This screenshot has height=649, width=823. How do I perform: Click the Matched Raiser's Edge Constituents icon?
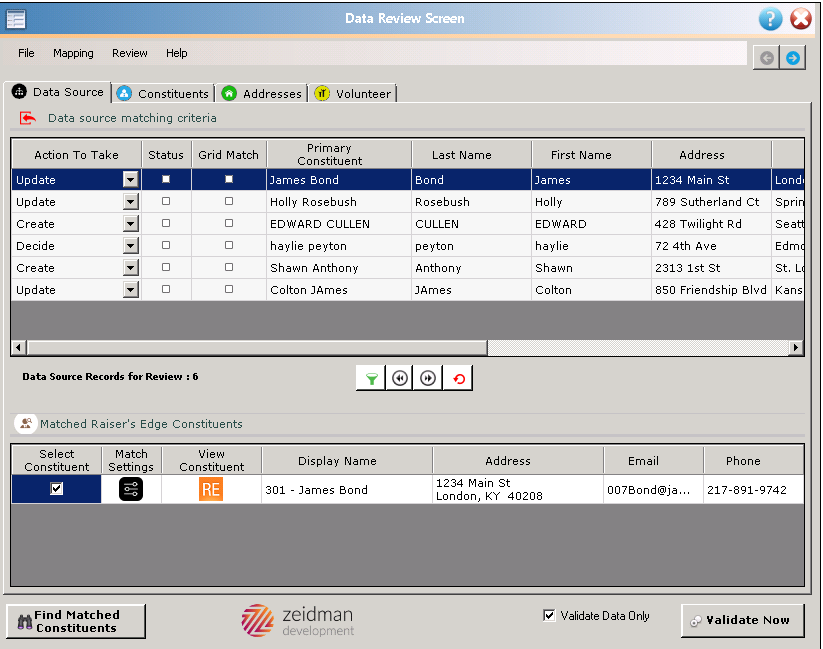pyautogui.click(x=25, y=423)
